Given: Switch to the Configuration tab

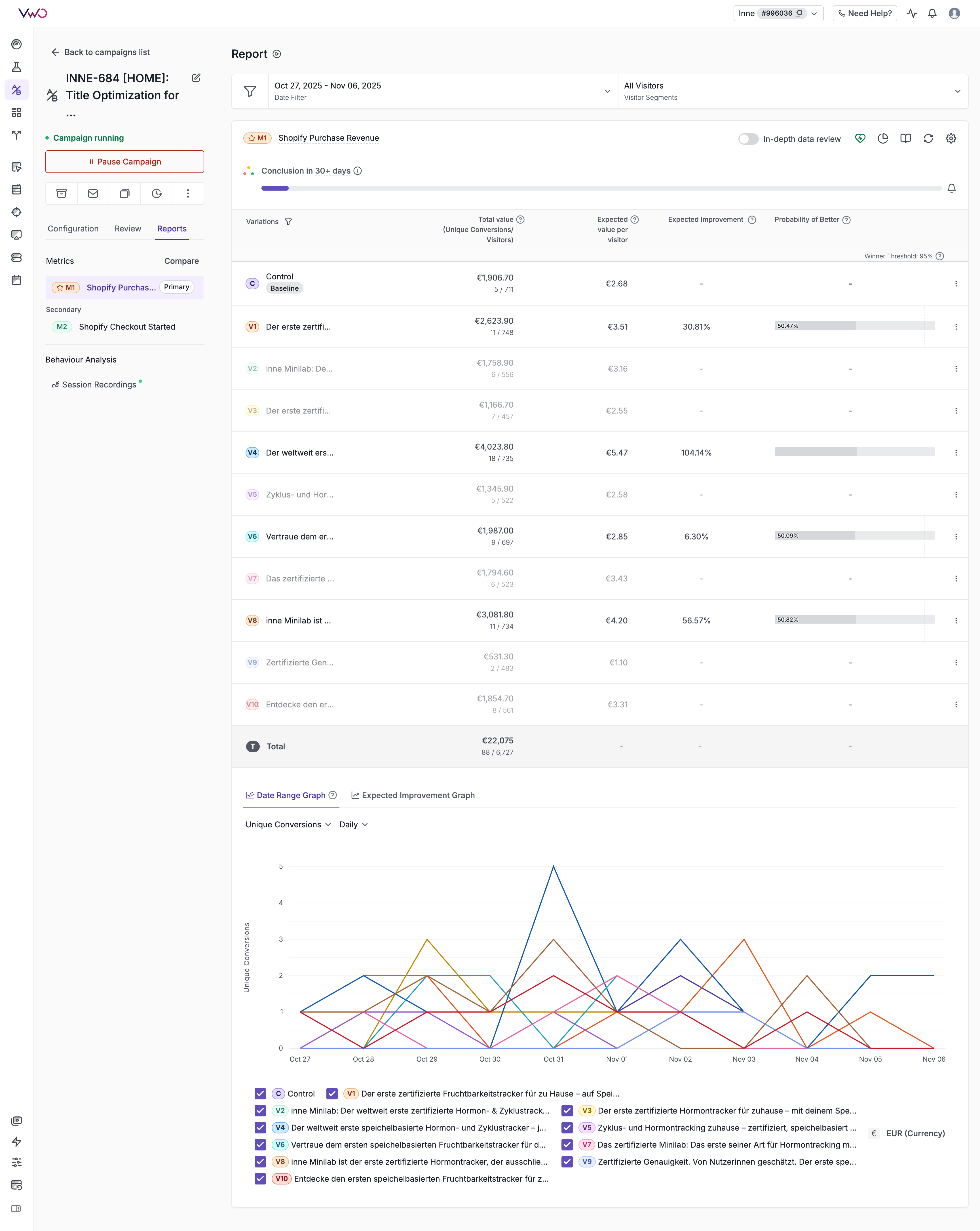Looking at the screenshot, I should pos(73,228).
